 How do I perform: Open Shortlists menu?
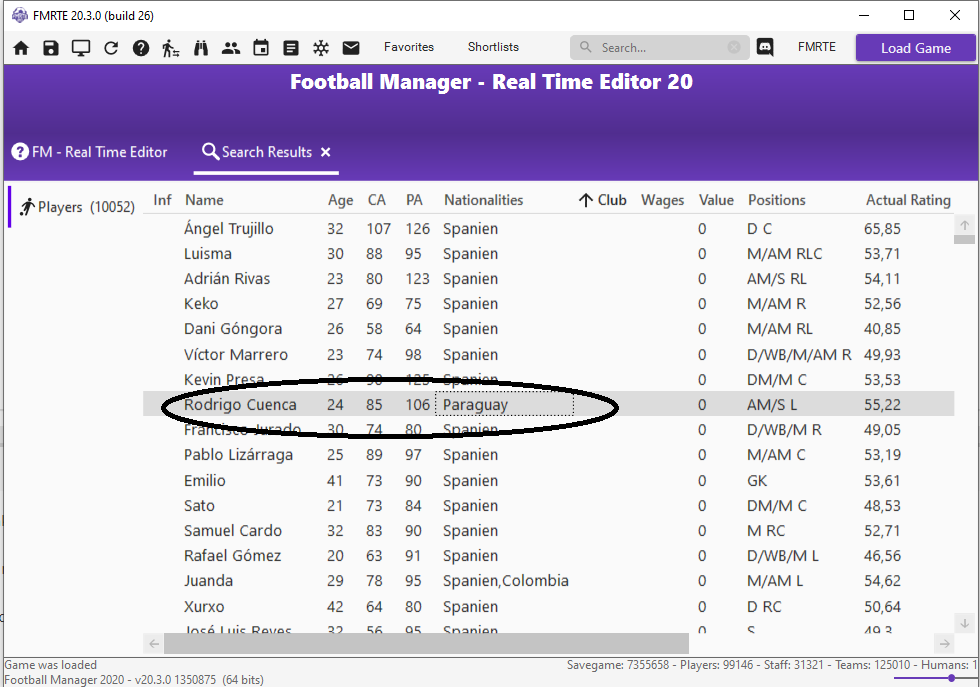coord(493,47)
